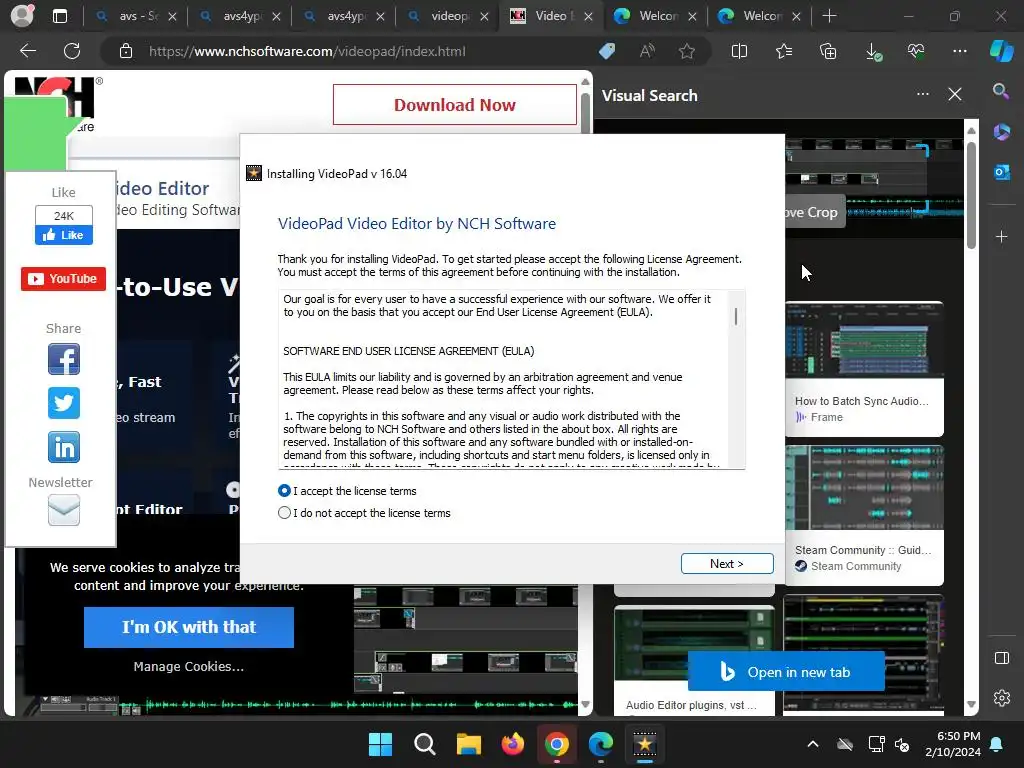Screen dimensions: 1024x768
Task: Switch to the 'avs - Se' tab
Action: pos(136,16)
